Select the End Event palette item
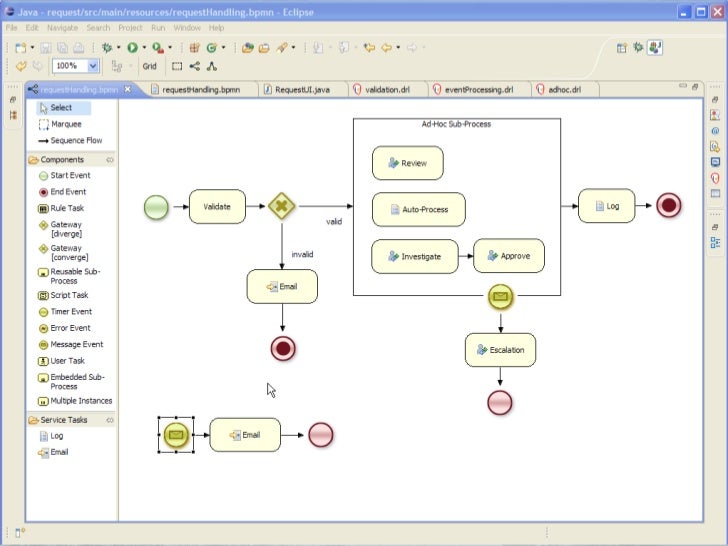The height and width of the screenshot is (546, 728). coord(62,192)
